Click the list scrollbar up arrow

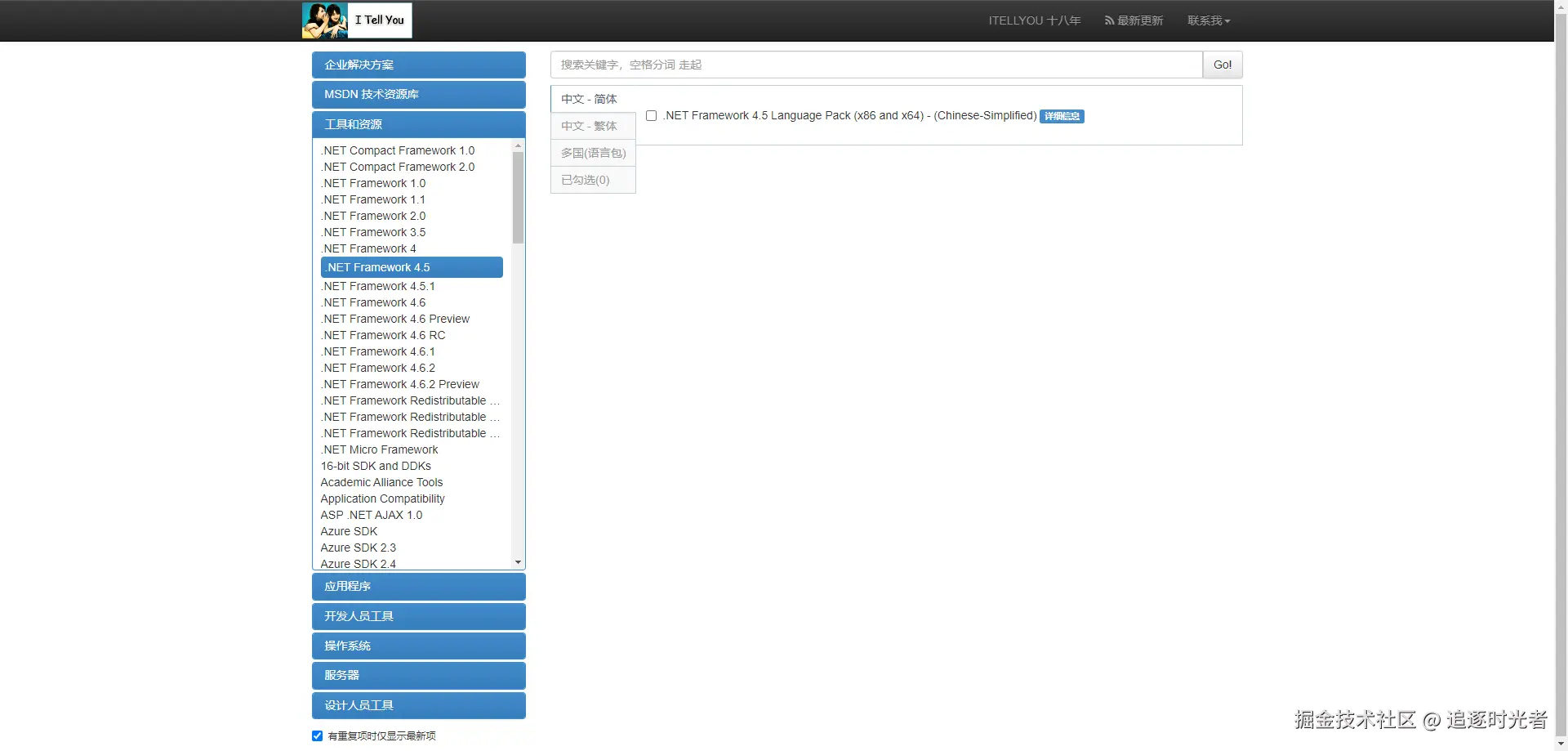[518, 145]
